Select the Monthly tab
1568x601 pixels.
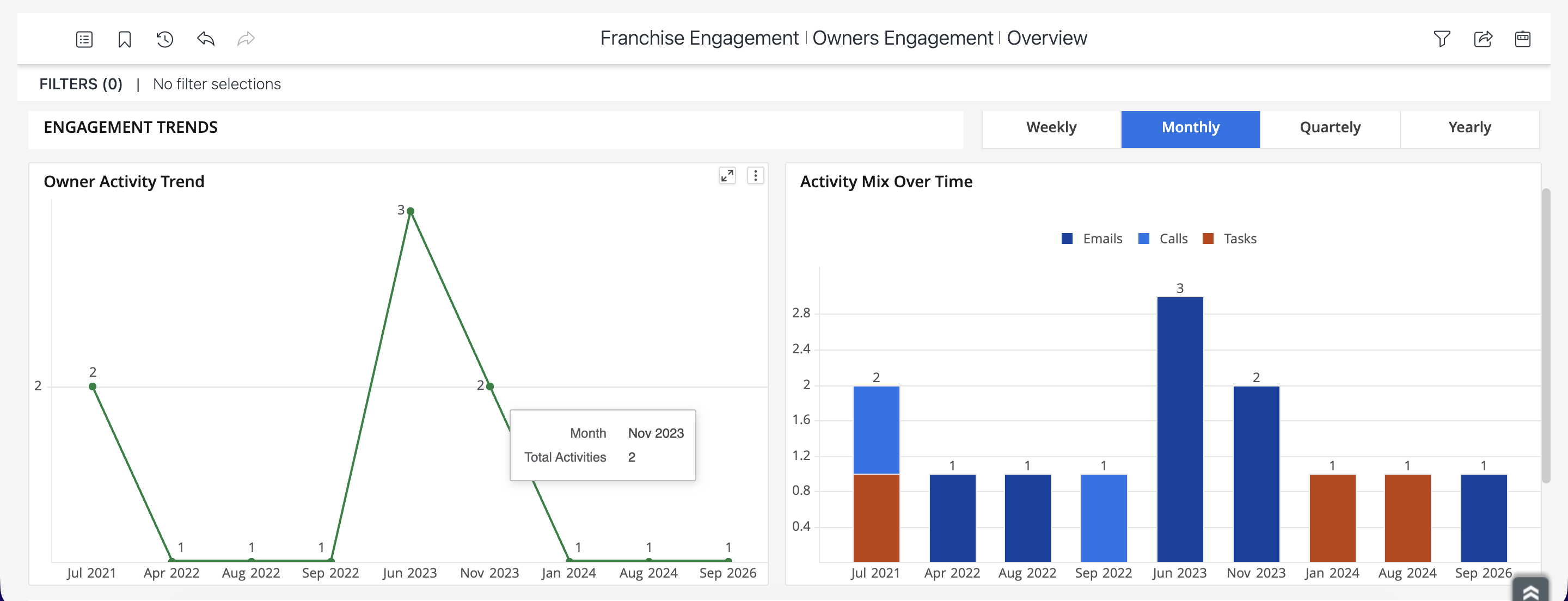[x=1190, y=128]
